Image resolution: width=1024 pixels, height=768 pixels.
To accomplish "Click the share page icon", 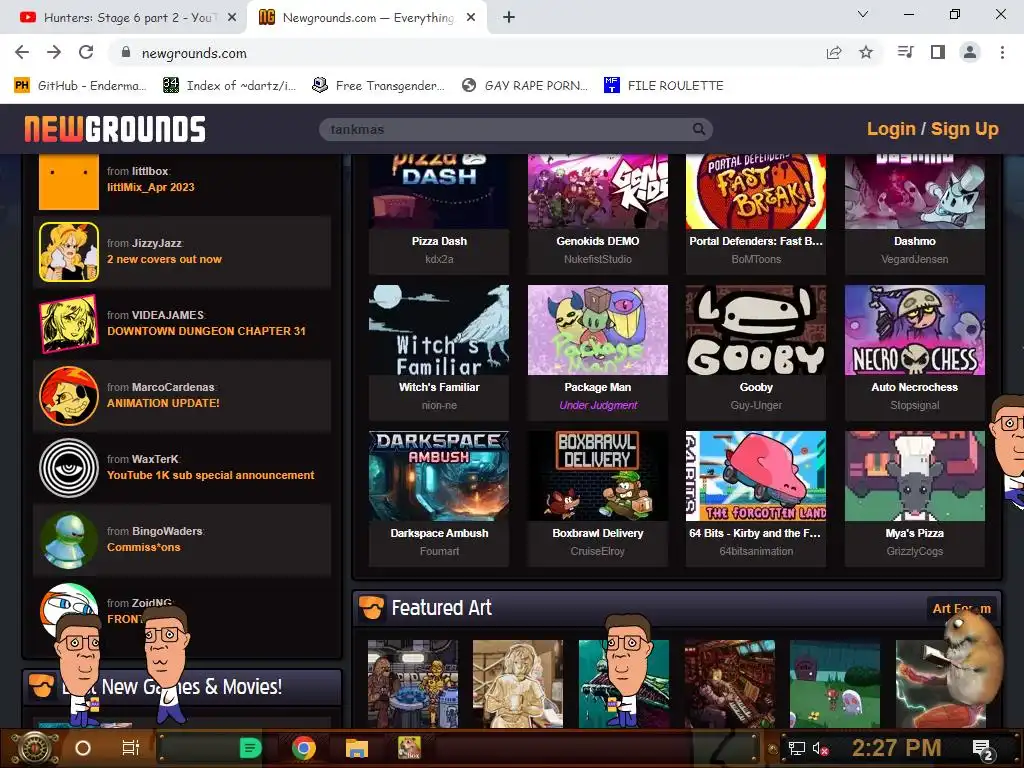I will (834, 52).
